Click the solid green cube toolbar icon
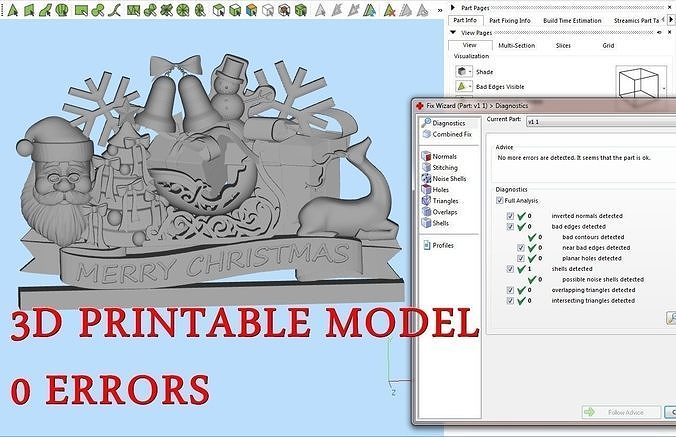This screenshot has width=676, height=437. point(300,9)
